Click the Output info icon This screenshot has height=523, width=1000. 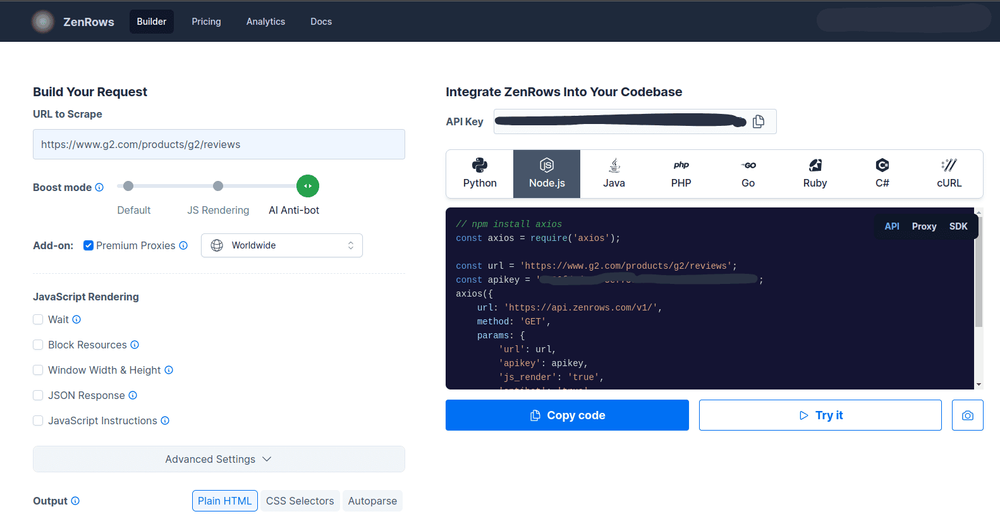(x=75, y=501)
